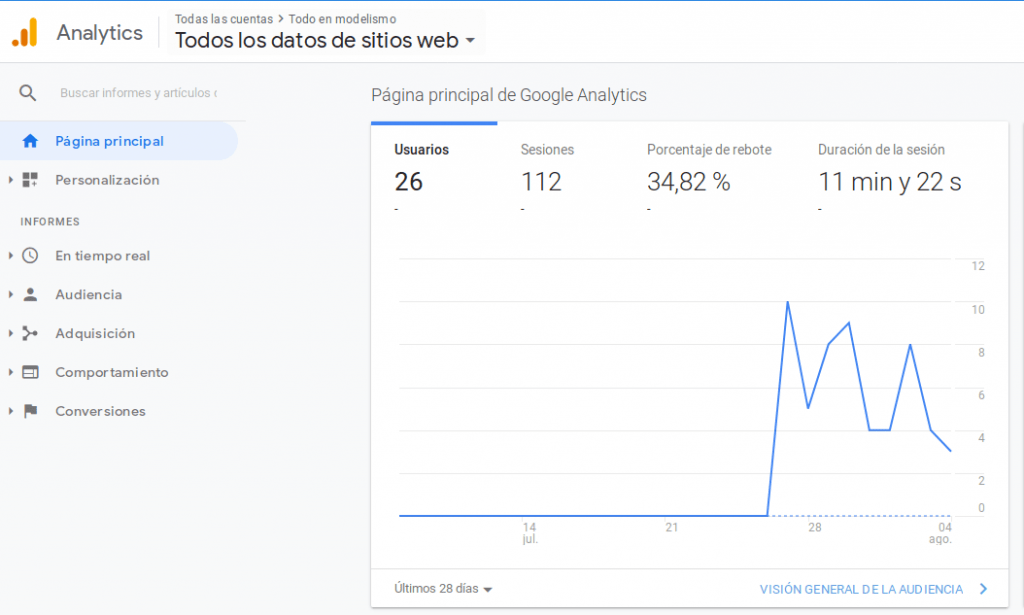Click the Comportamiento window icon
The height and width of the screenshot is (615, 1024).
[x=30, y=372]
